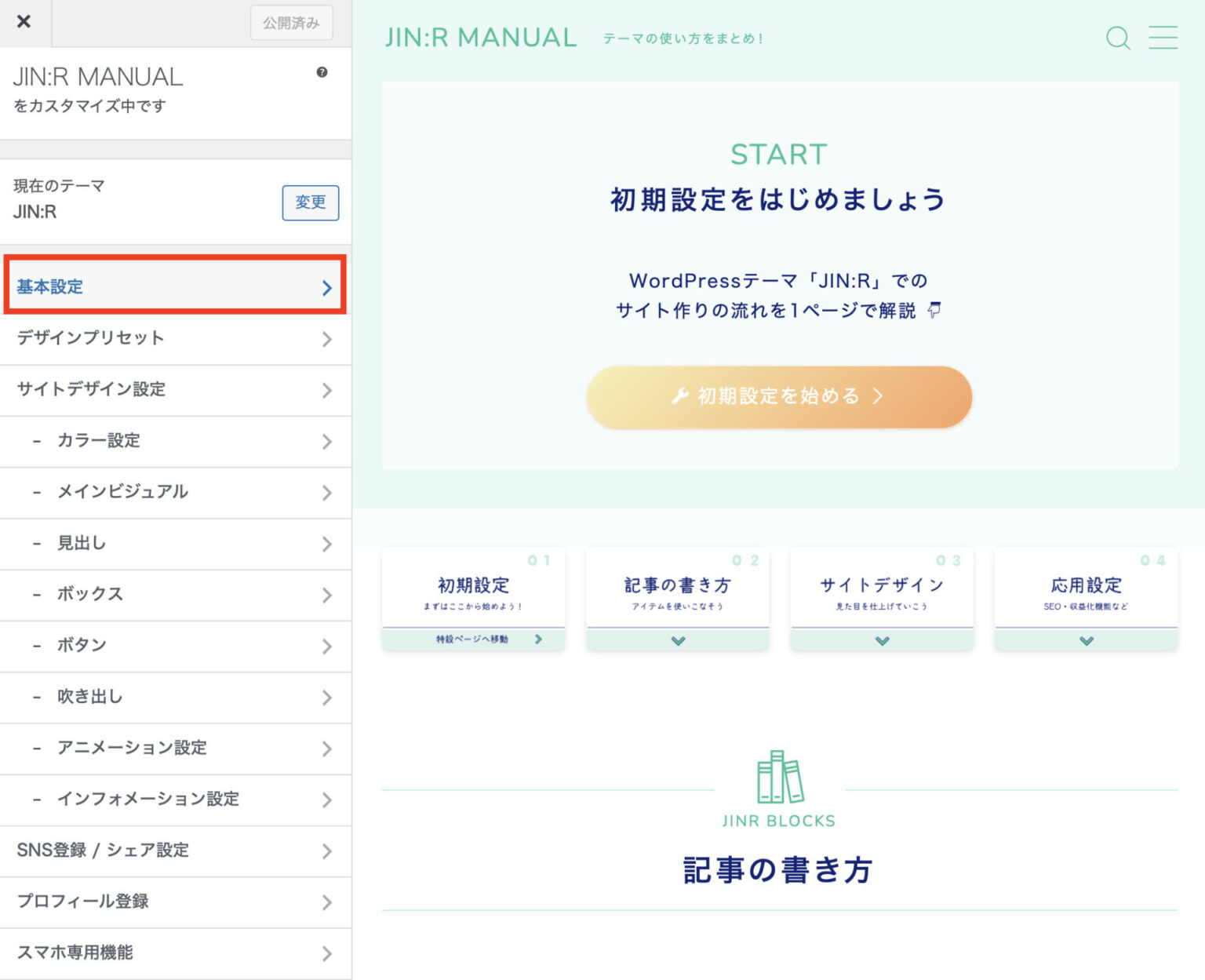This screenshot has height=980, width=1205.
Task: Click the JIN:R MANUAL logo
Action: [479, 36]
